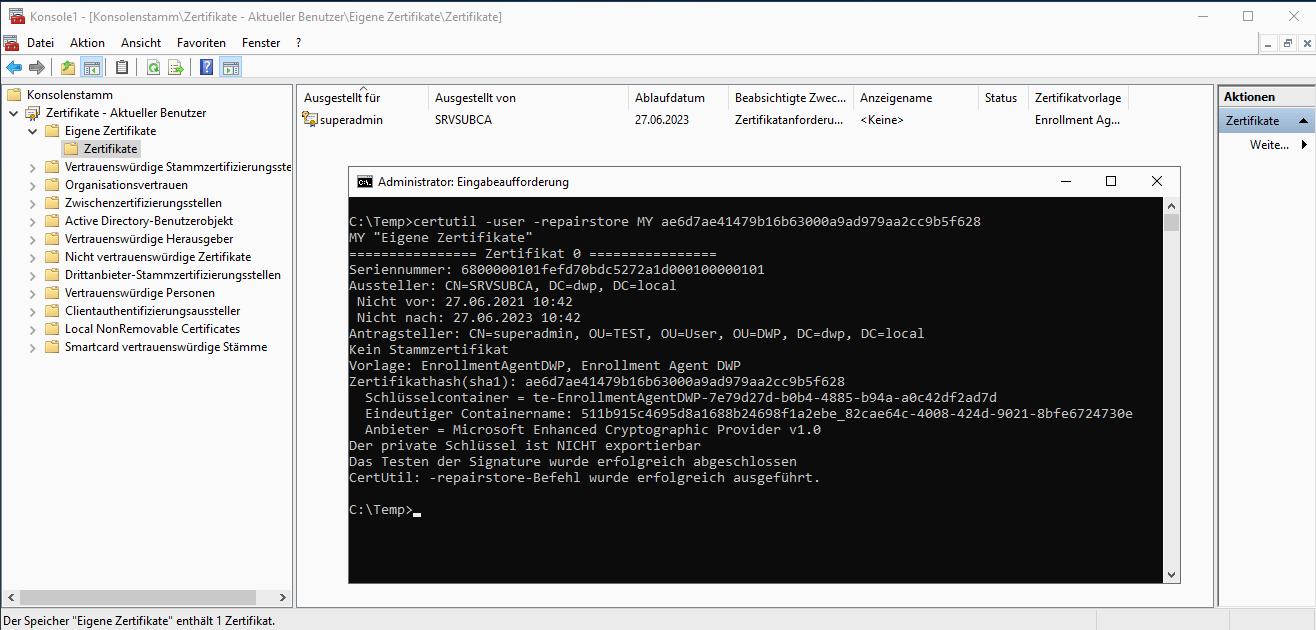
Task: Click the blue Back arrow in toolbar
Action: [x=14, y=68]
